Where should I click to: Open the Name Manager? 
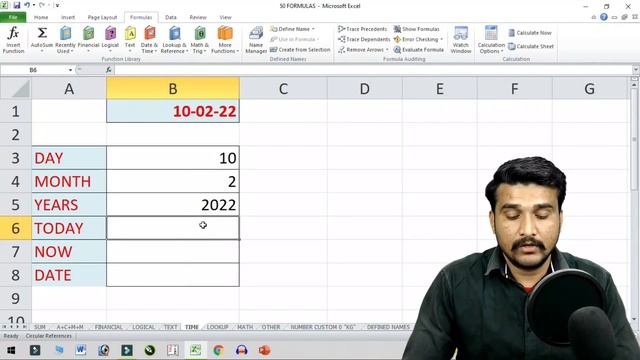(x=256, y=40)
